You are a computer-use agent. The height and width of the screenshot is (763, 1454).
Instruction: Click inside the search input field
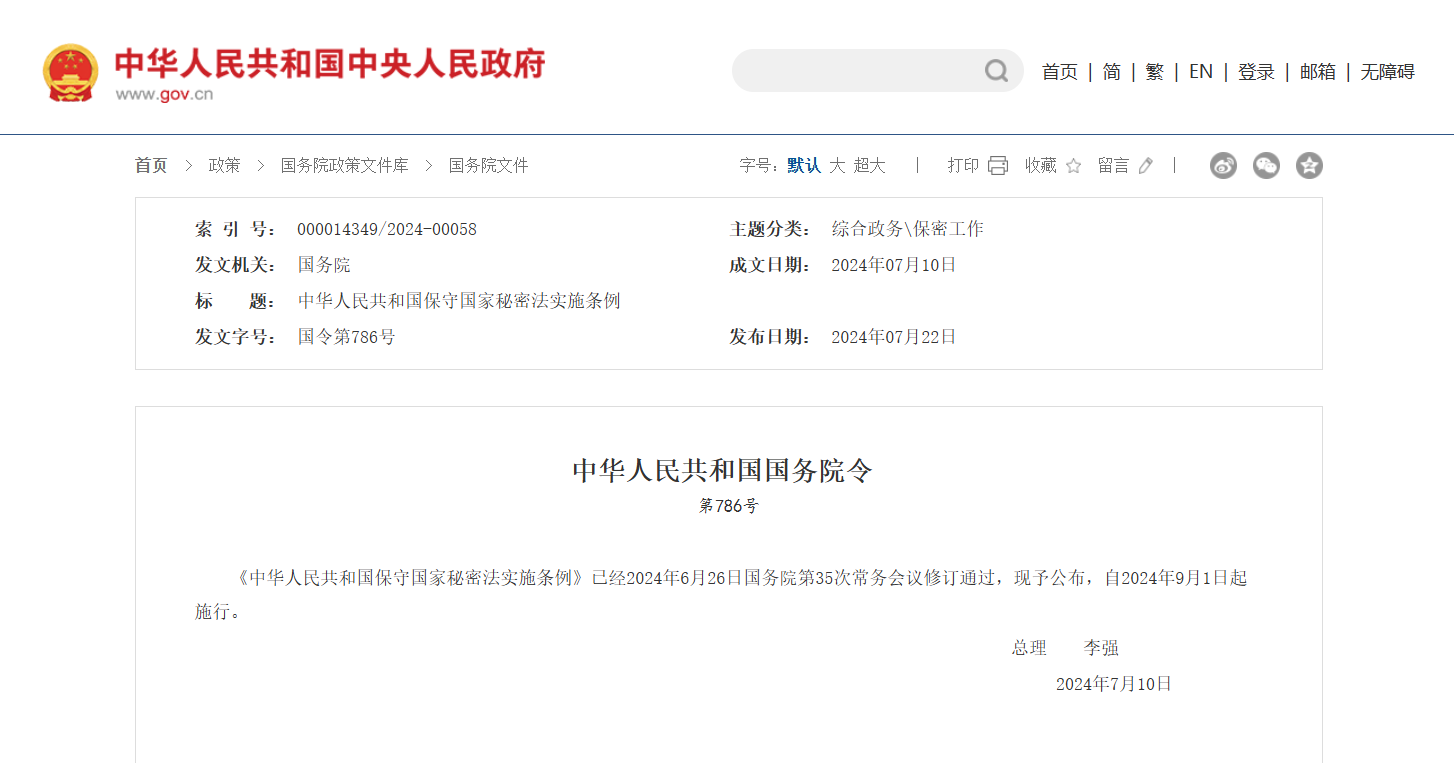[x=855, y=71]
